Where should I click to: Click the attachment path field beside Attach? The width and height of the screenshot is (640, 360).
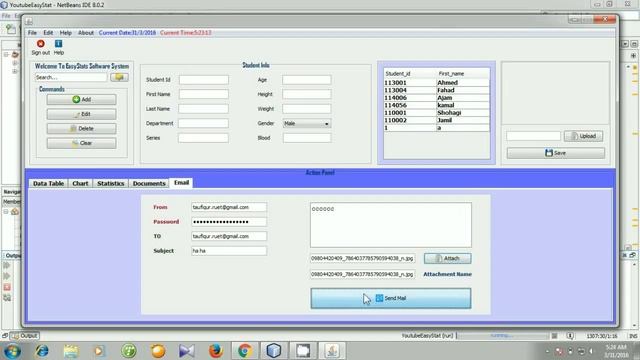pos(362,258)
